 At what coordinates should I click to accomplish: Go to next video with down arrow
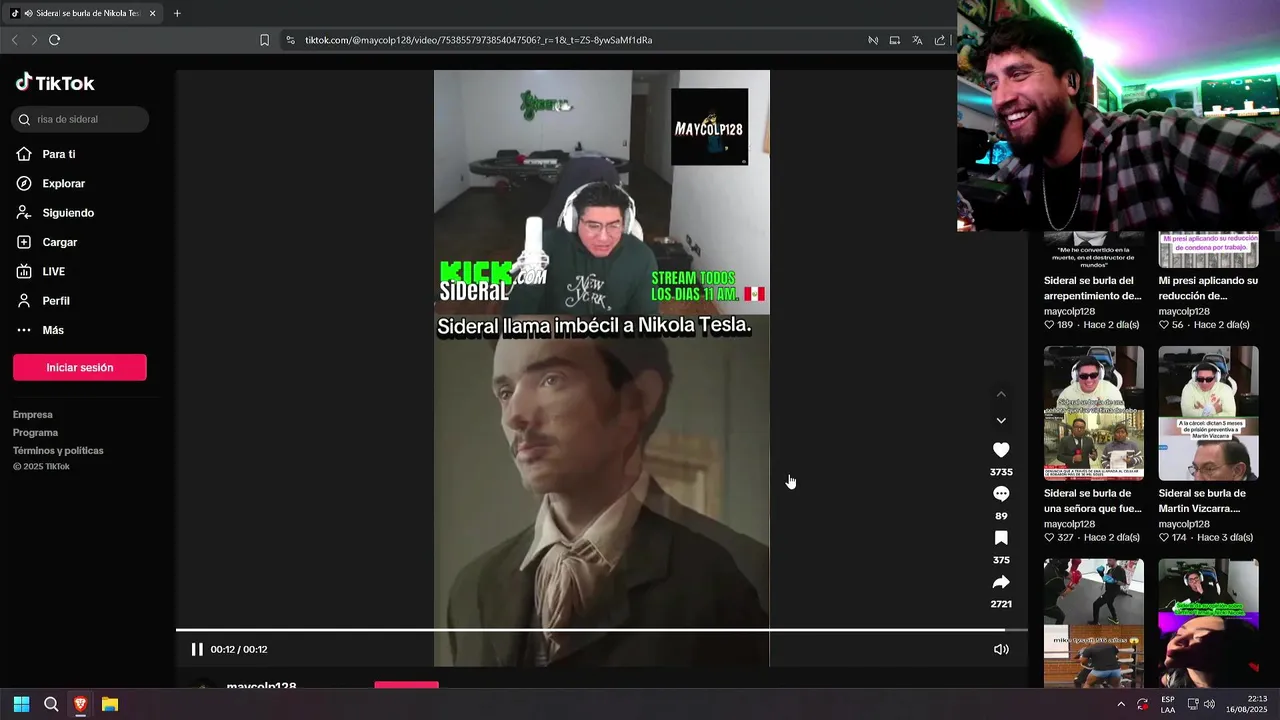click(1001, 420)
